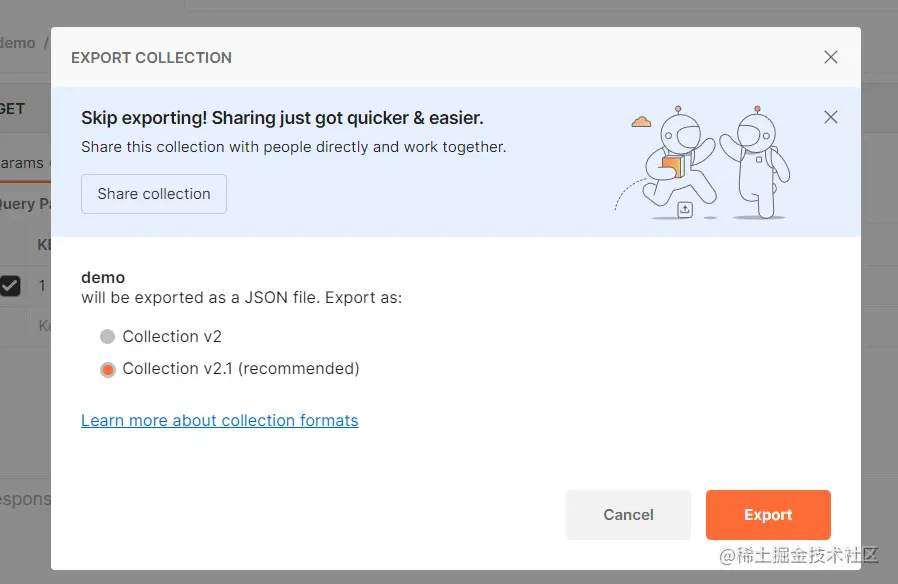Open the GET method dropdown
Image resolution: width=898 pixels, height=584 pixels.
click(x=12, y=109)
